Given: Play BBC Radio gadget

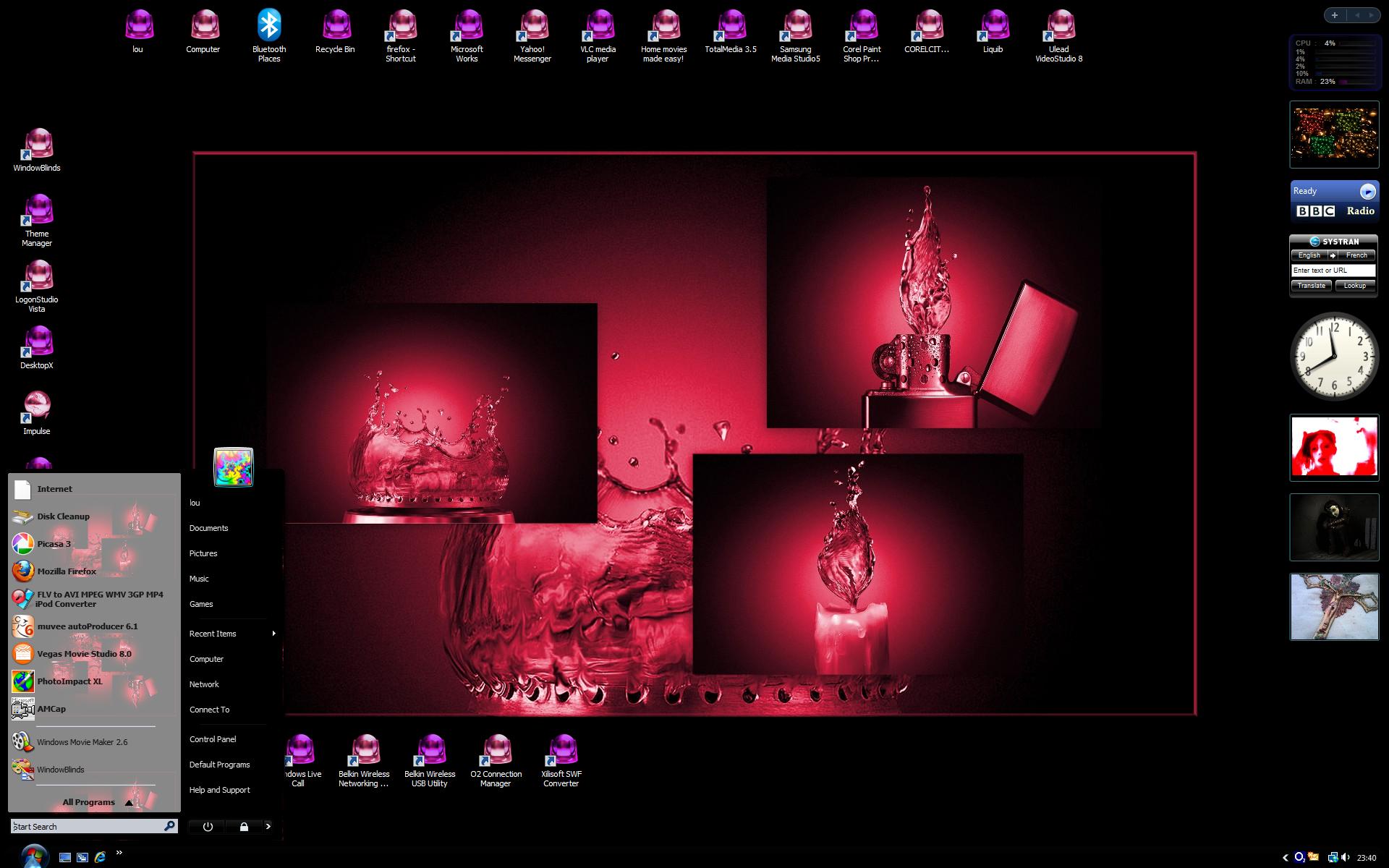Looking at the screenshot, I should click(1367, 191).
